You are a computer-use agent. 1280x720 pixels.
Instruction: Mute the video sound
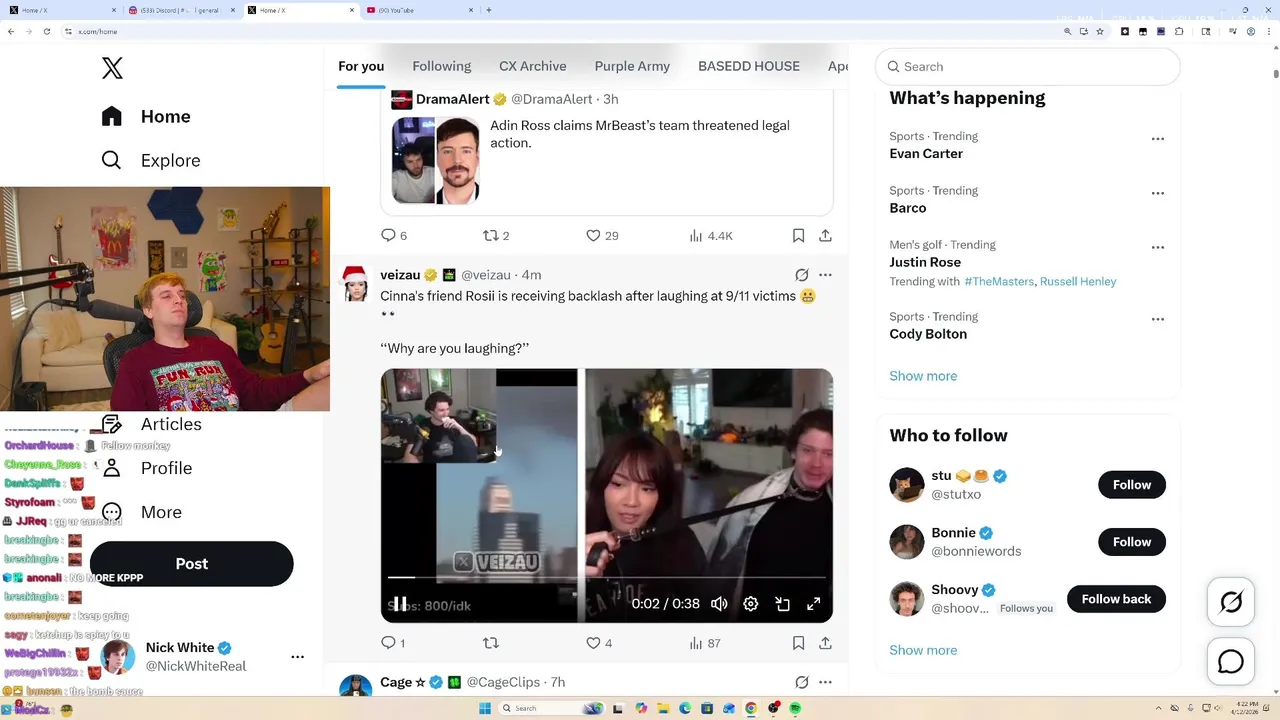719,604
